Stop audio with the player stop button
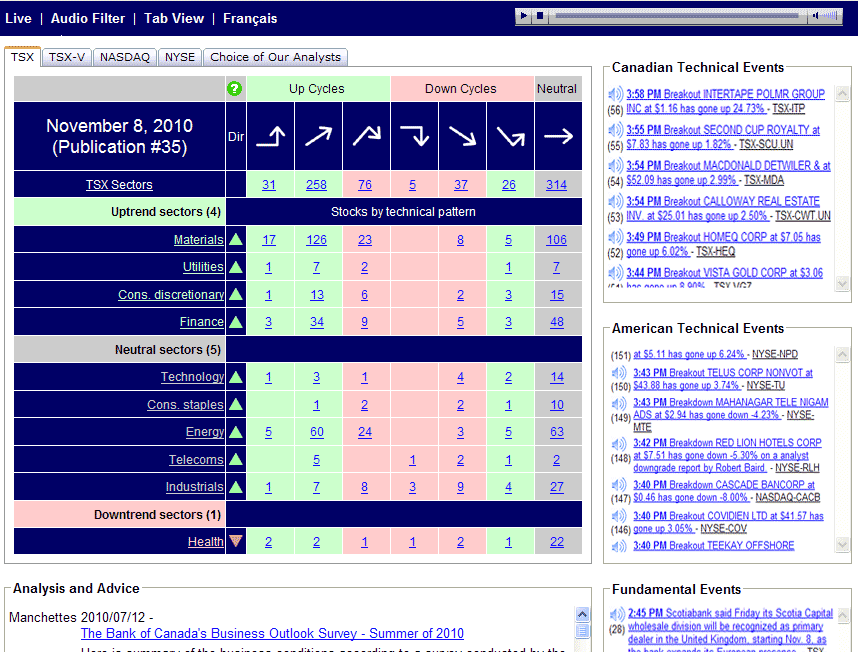 540,16
